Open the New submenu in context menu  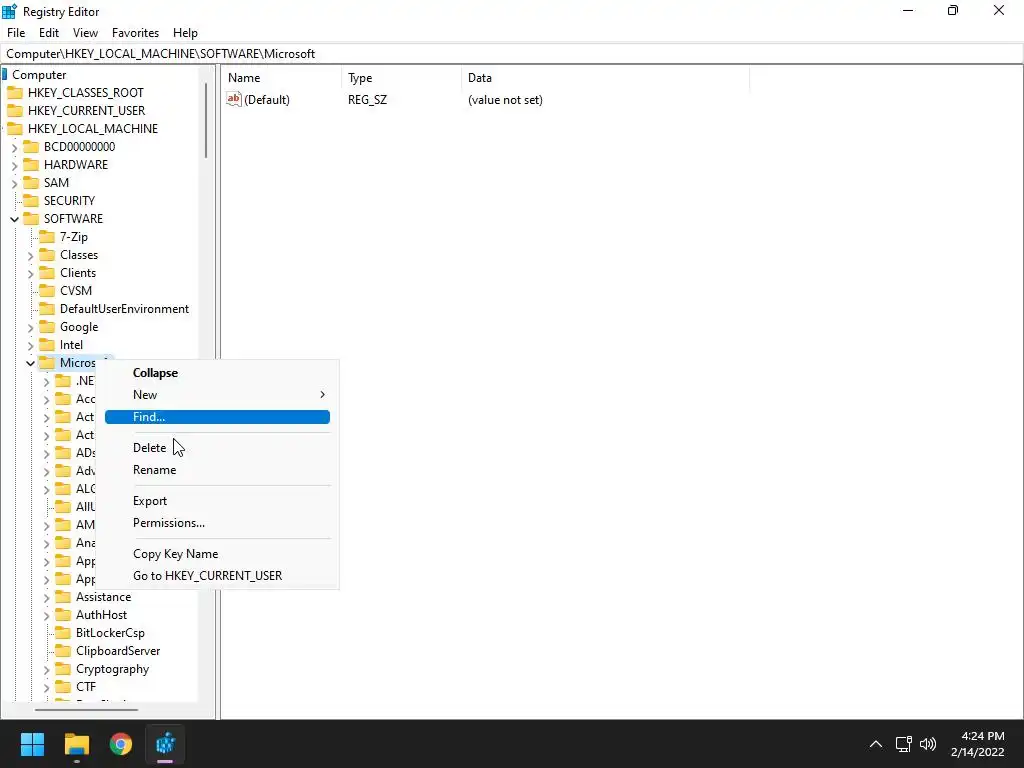click(217, 394)
